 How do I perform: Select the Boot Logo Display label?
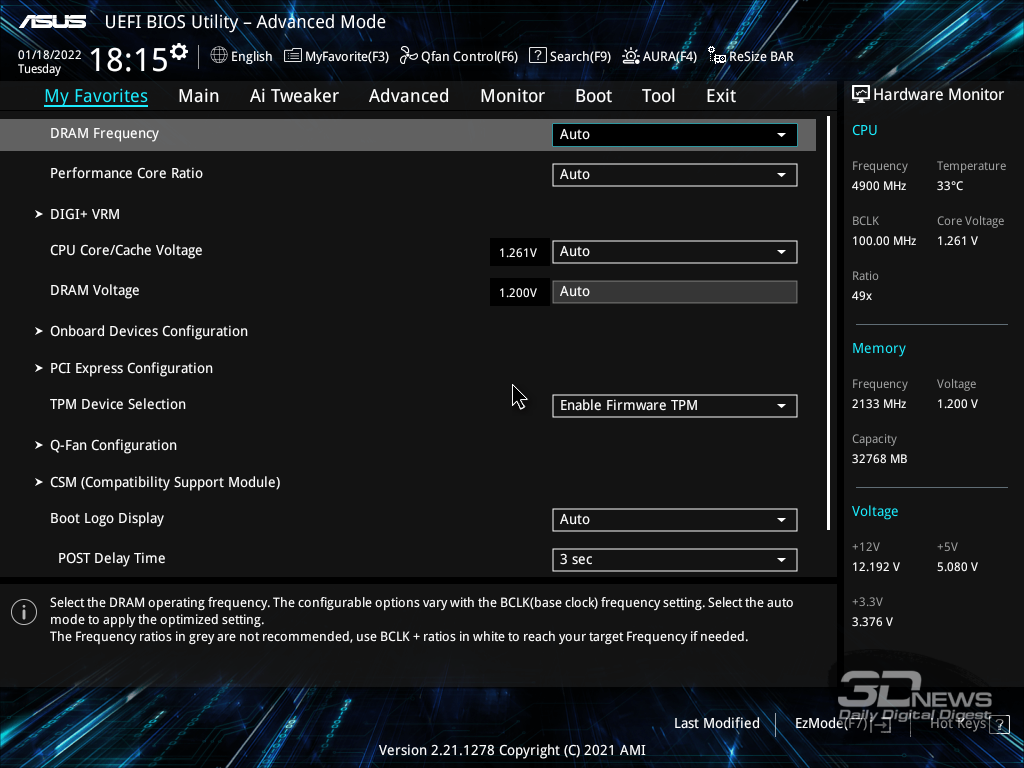107,519
